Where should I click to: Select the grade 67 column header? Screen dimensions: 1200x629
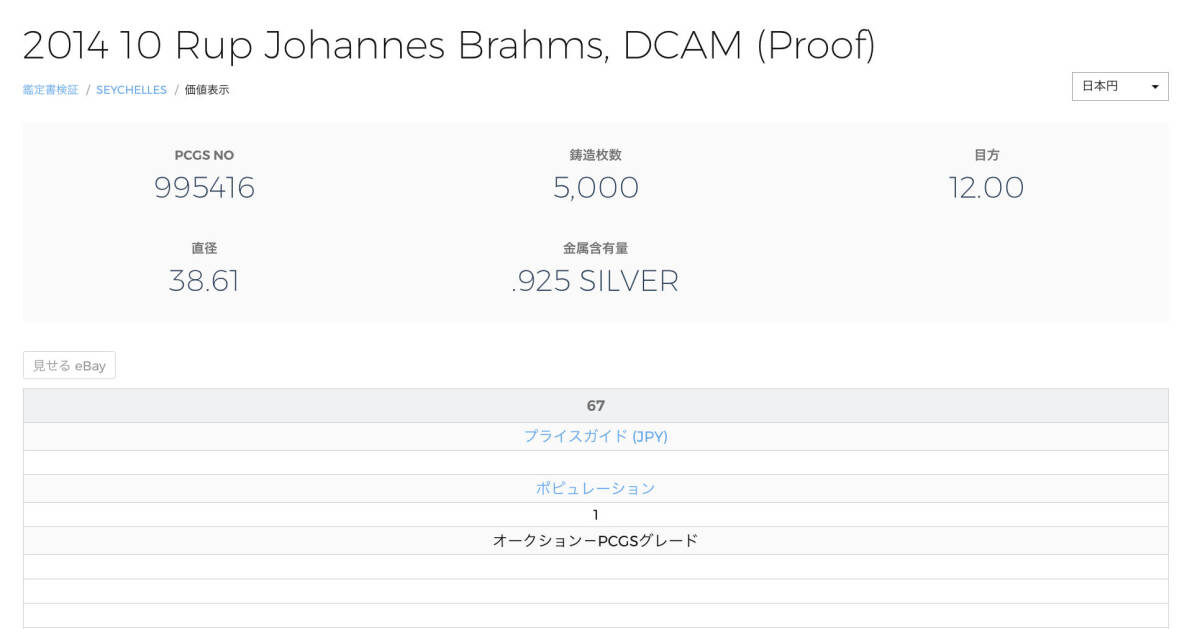pos(595,406)
